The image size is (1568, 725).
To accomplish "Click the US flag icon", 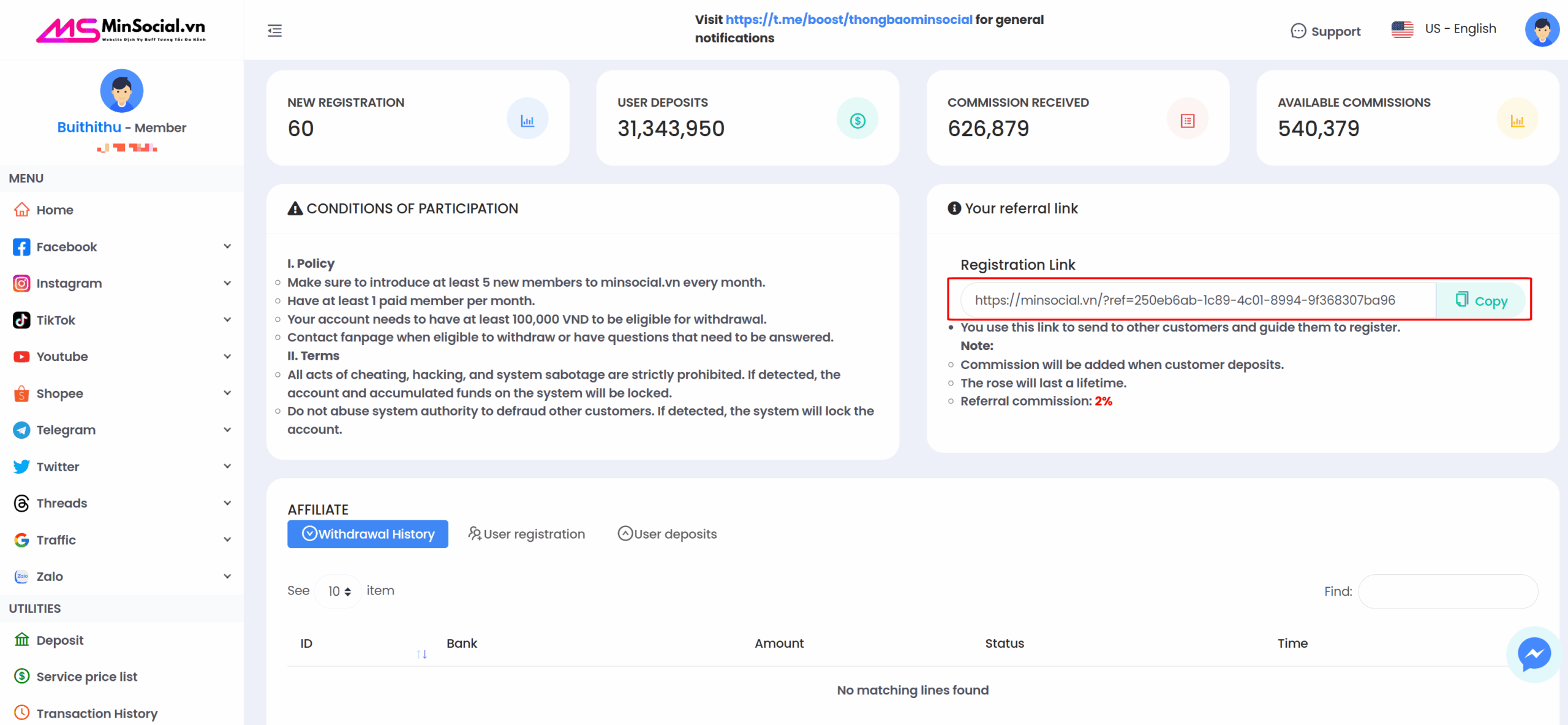I will (x=1402, y=29).
